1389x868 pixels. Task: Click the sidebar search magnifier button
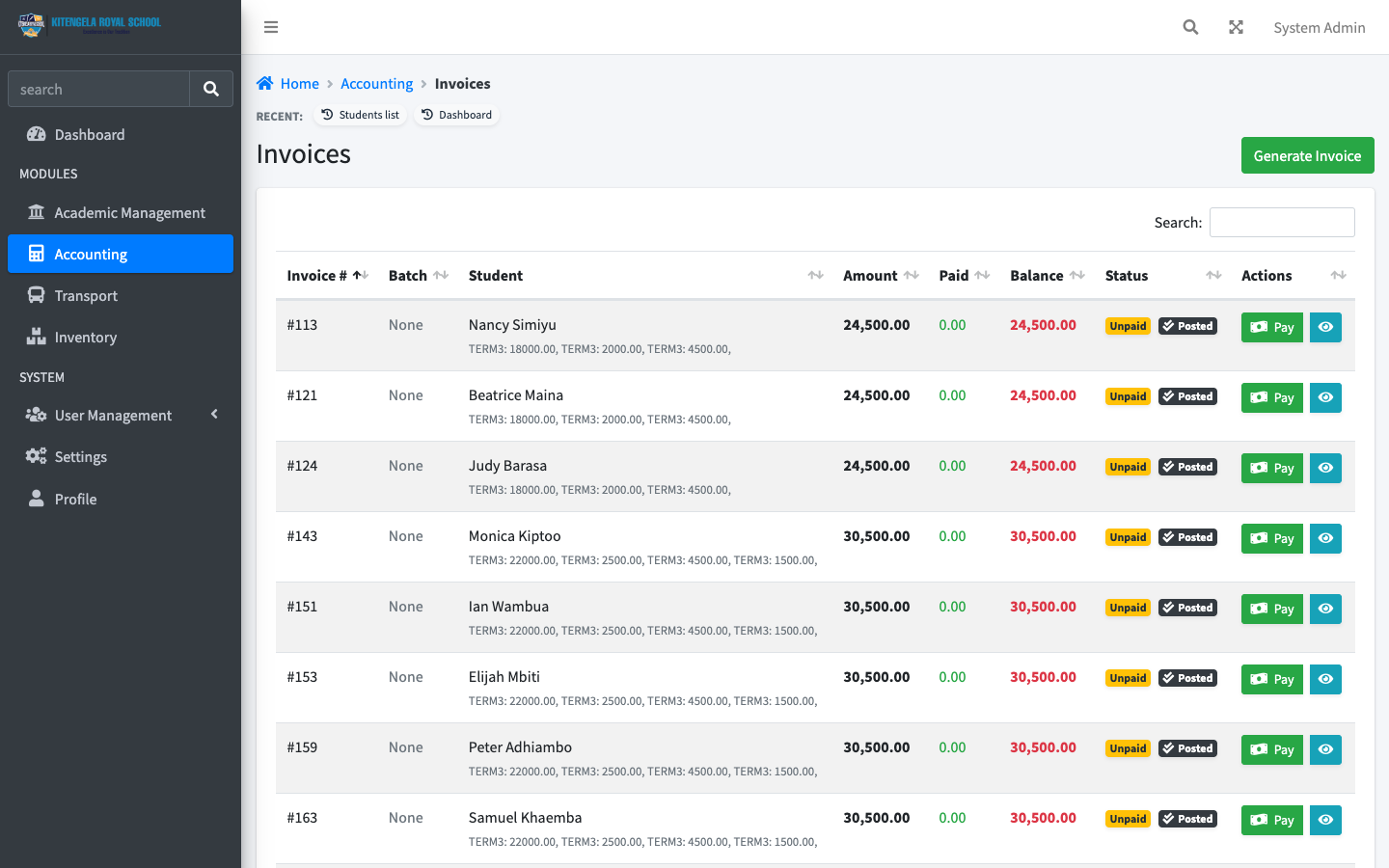tap(211, 89)
